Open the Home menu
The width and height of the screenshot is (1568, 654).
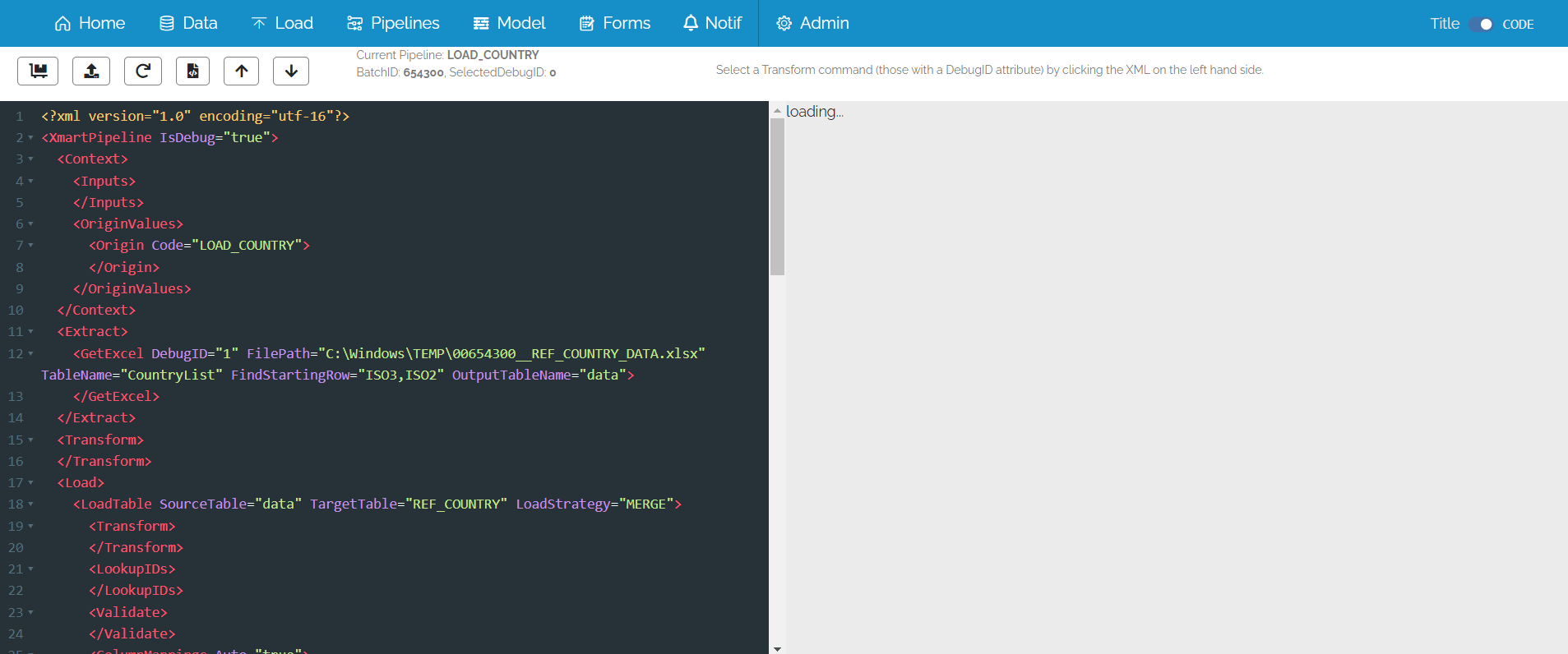point(90,23)
